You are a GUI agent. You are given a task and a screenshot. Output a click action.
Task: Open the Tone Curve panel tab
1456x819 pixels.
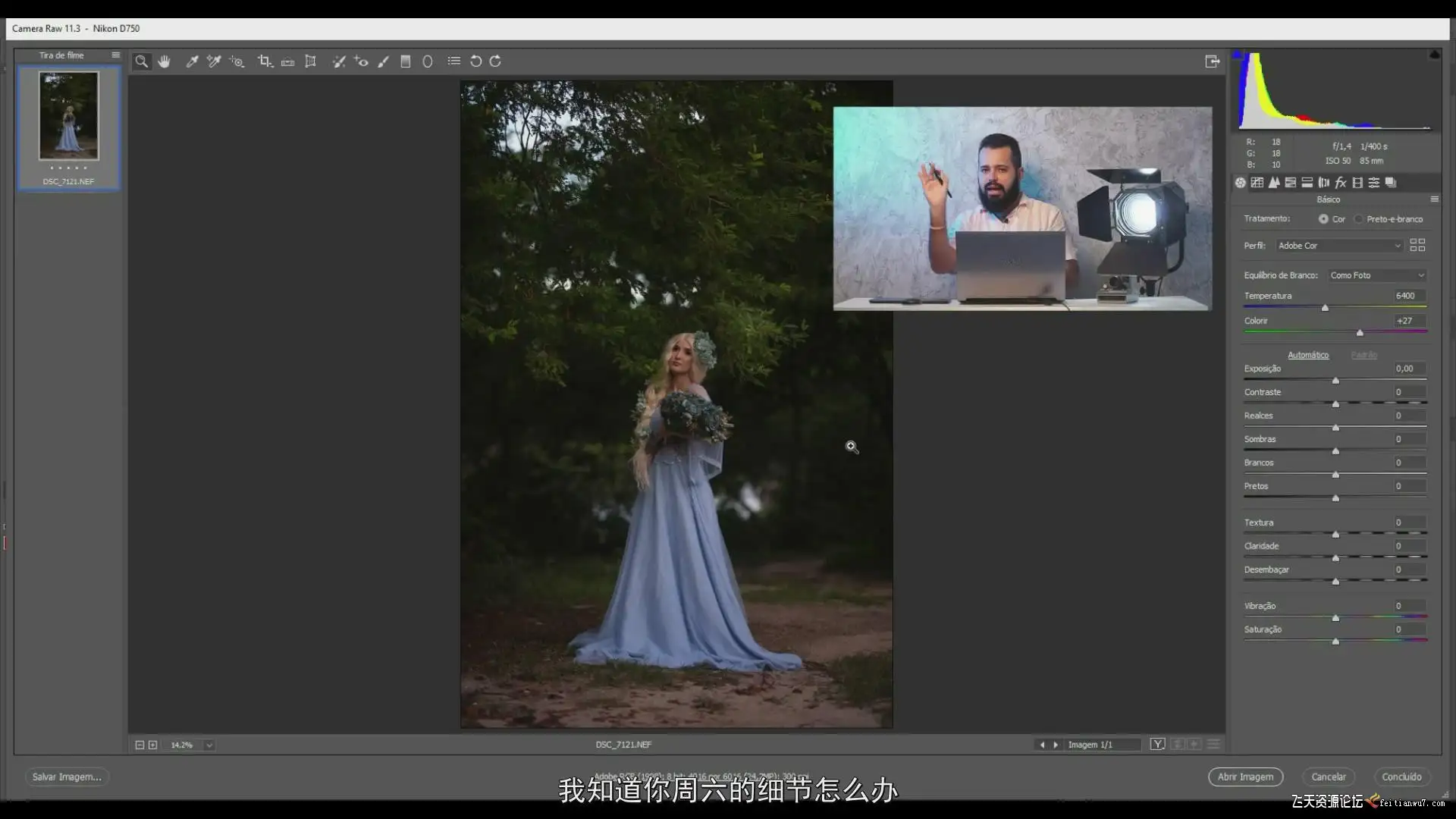[x=1257, y=183]
